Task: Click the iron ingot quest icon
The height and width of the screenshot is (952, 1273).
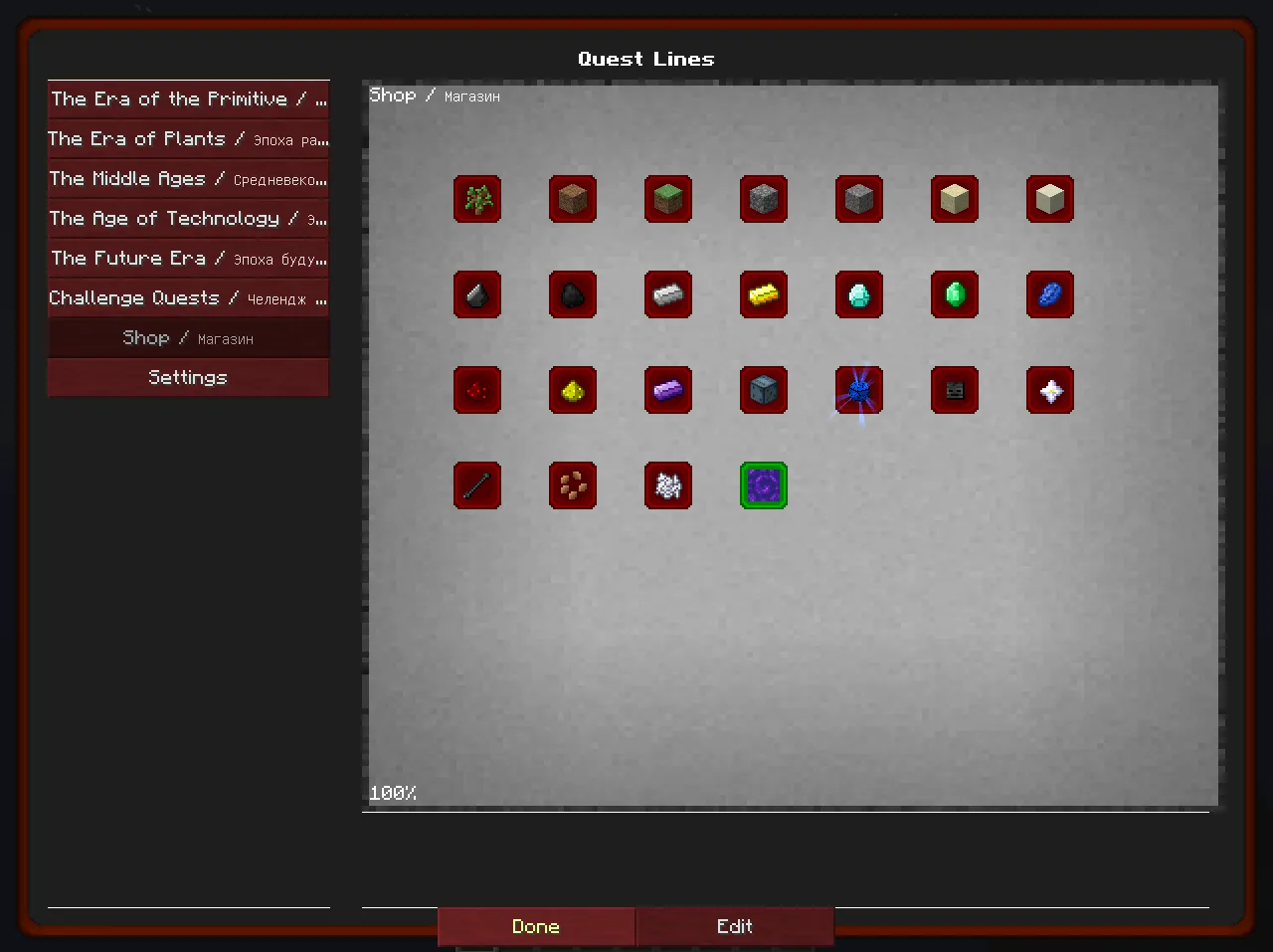Action: pos(668,294)
